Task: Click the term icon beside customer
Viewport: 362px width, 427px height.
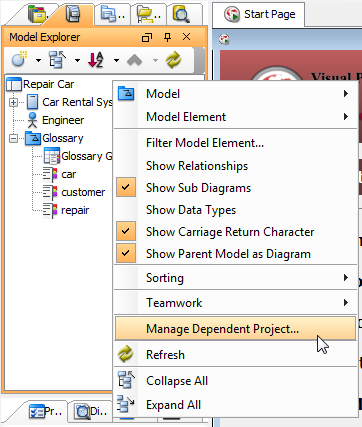Action: (x=50, y=192)
